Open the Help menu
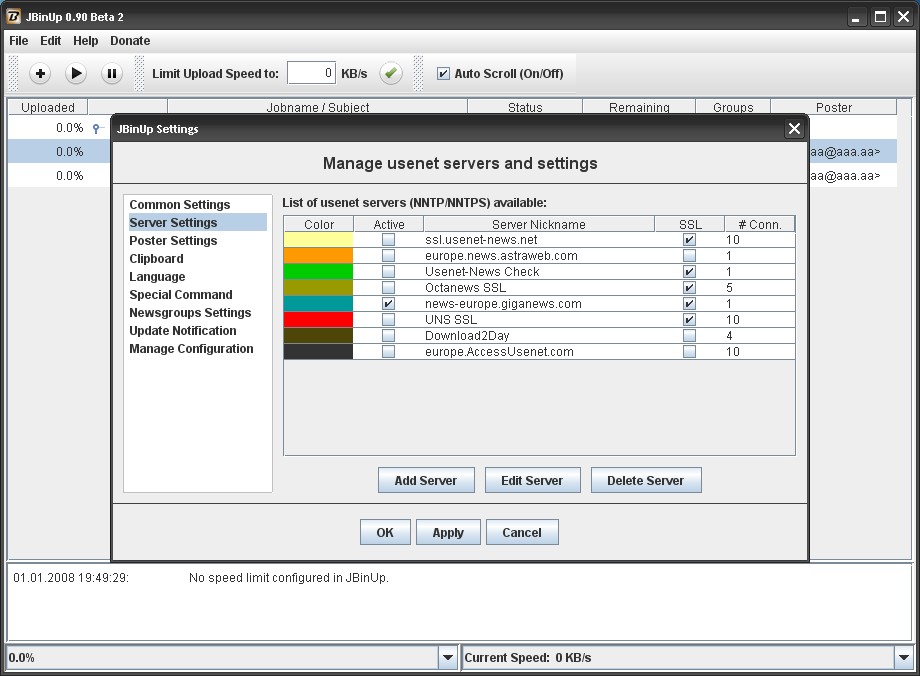 tap(86, 40)
